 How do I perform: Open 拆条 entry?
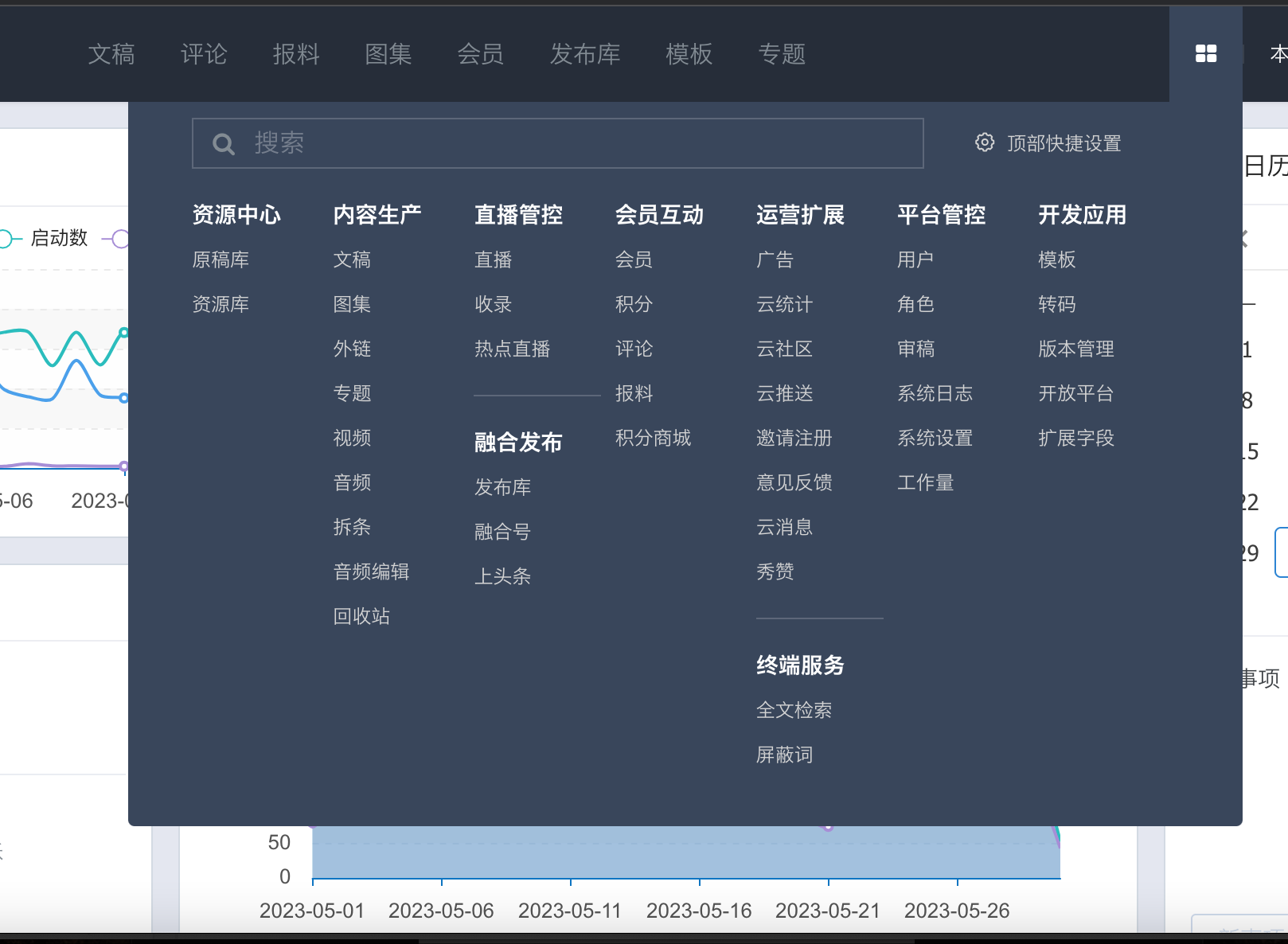click(x=352, y=527)
